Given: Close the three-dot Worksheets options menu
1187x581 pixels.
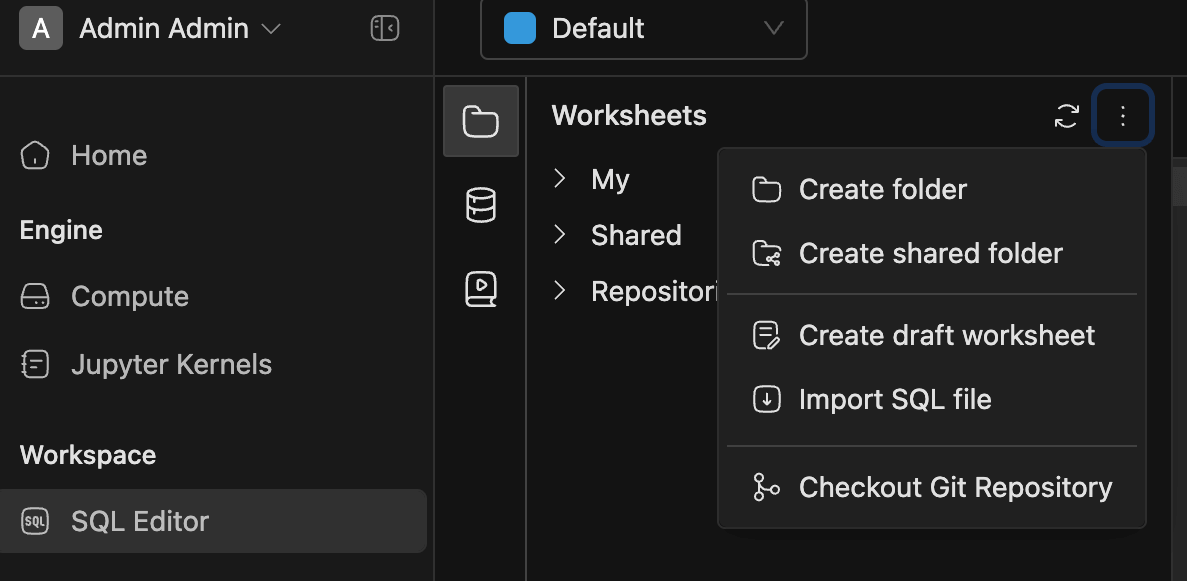Looking at the screenshot, I should 1123,116.
